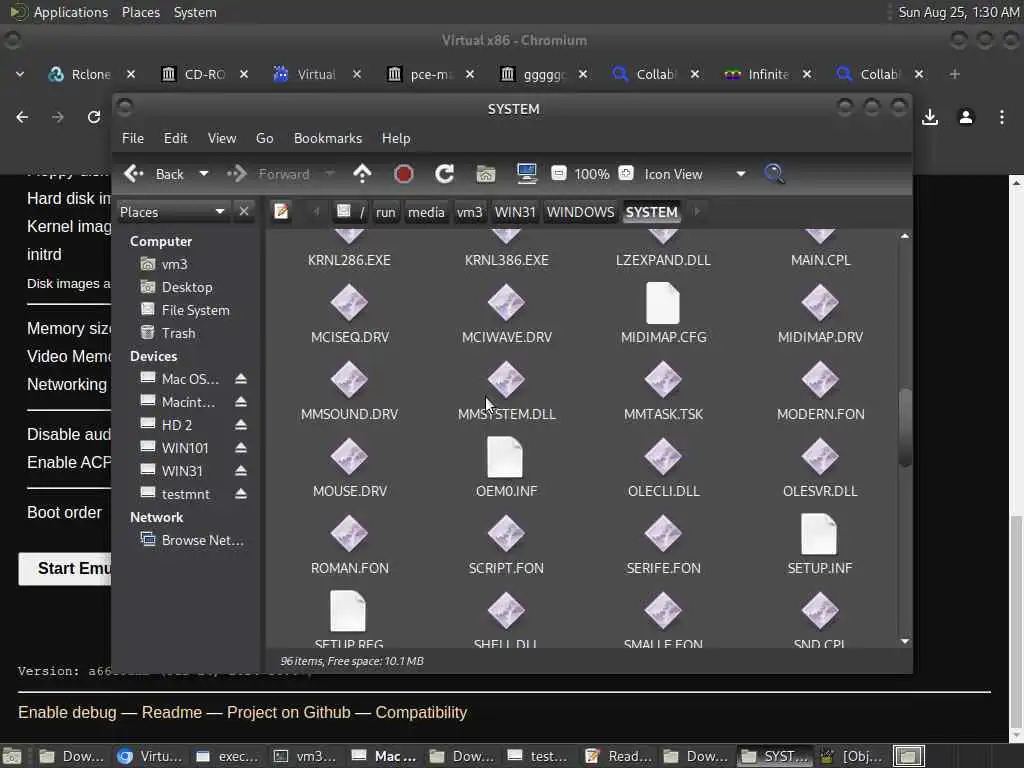This screenshot has width=1024, height=768.
Task: Eject the testmnt device
Action: 241,494
